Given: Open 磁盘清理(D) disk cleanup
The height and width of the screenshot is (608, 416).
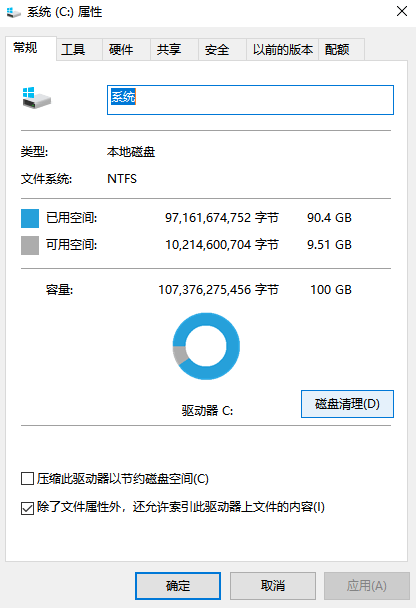Looking at the screenshot, I should click(347, 404).
